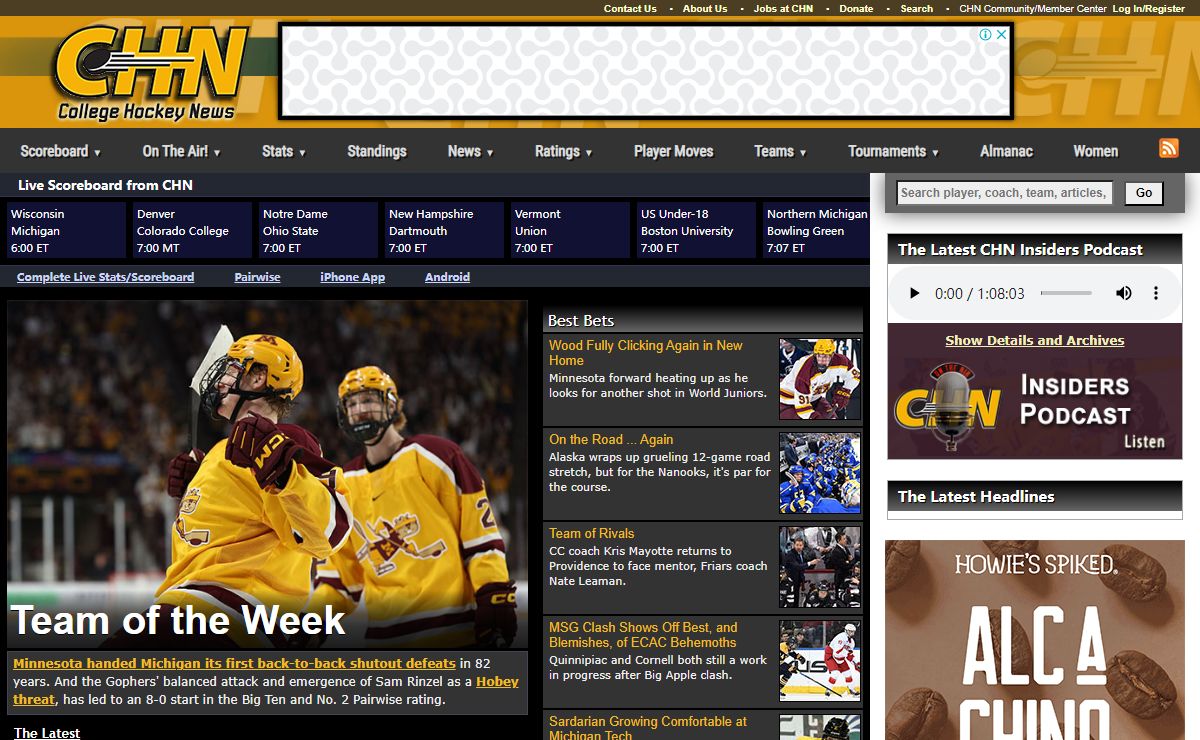Screen dimensions: 1200x740
Task: Open podcast player more options menu
Action: 1156,293
